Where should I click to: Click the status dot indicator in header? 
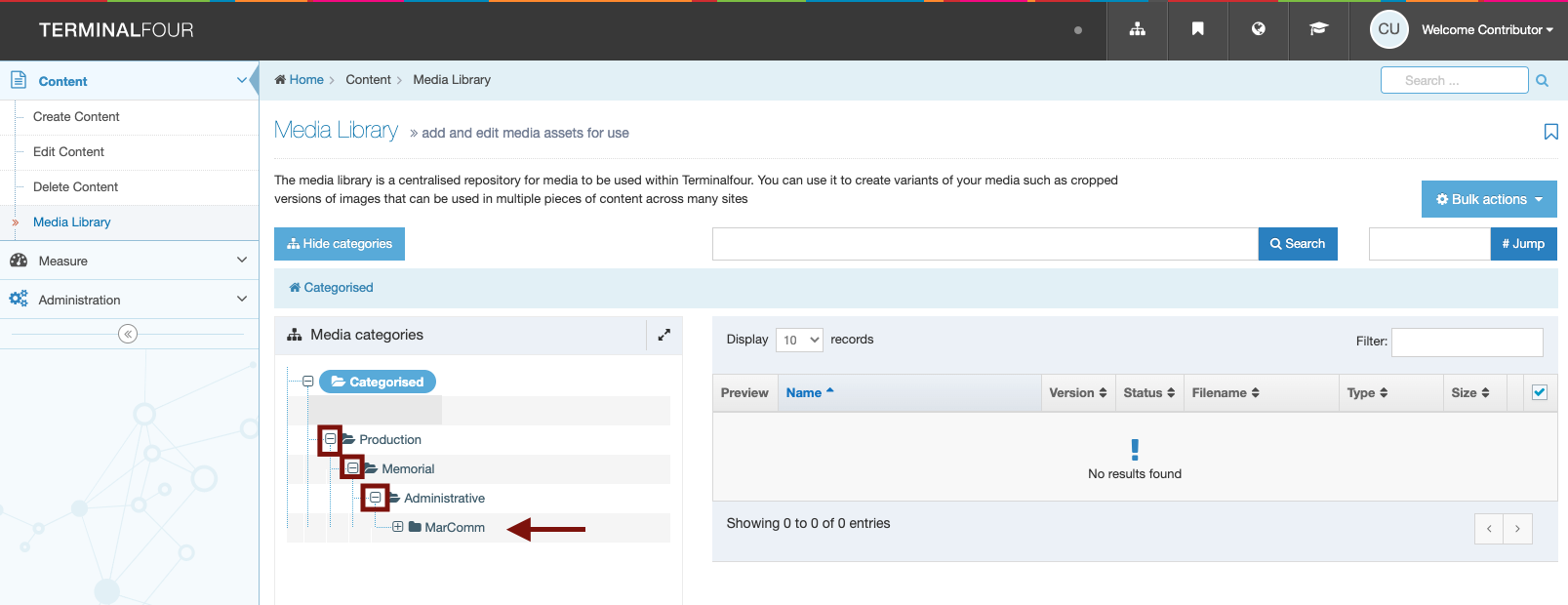click(x=1078, y=30)
